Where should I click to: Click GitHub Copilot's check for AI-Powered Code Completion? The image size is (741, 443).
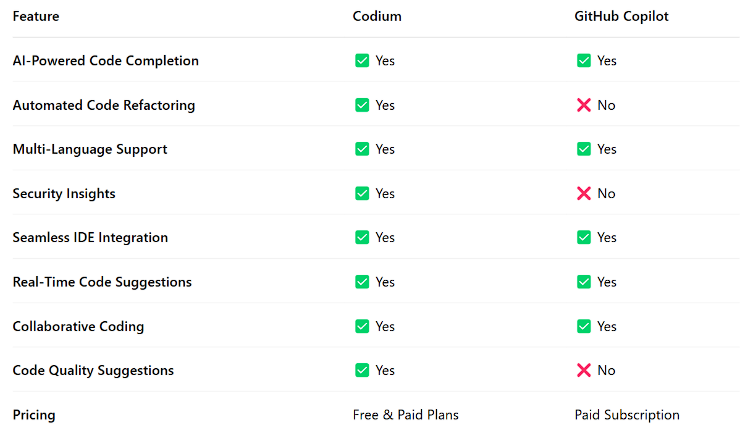click(x=584, y=61)
